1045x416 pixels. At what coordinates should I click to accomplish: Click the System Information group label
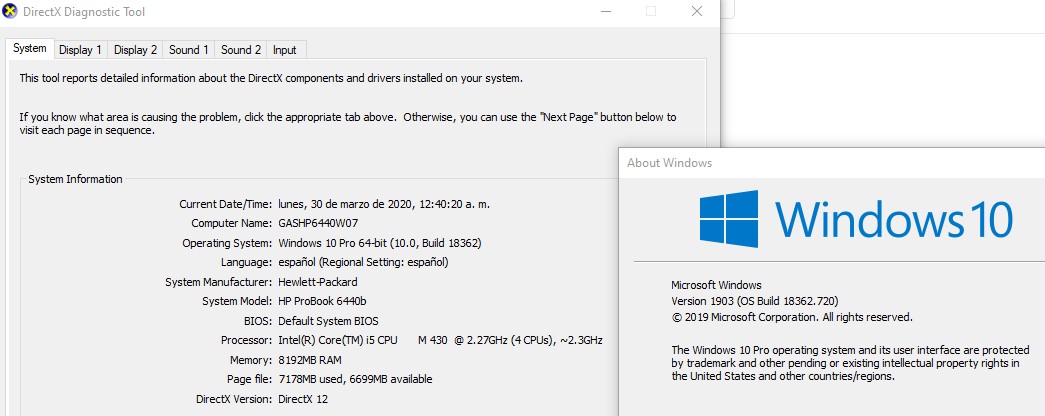point(75,179)
